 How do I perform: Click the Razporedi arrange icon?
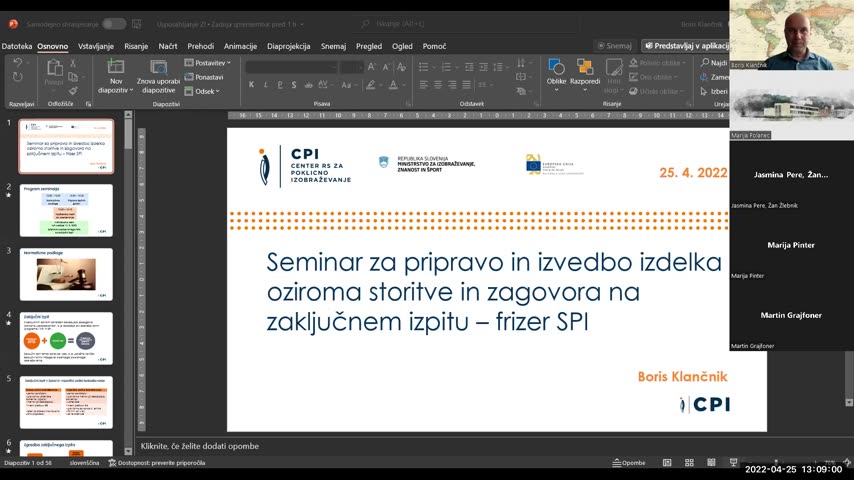[x=585, y=68]
